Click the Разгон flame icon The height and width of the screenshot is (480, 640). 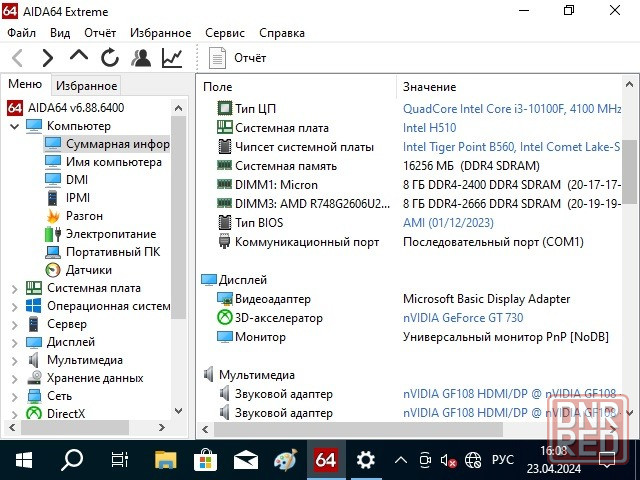(x=53, y=216)
